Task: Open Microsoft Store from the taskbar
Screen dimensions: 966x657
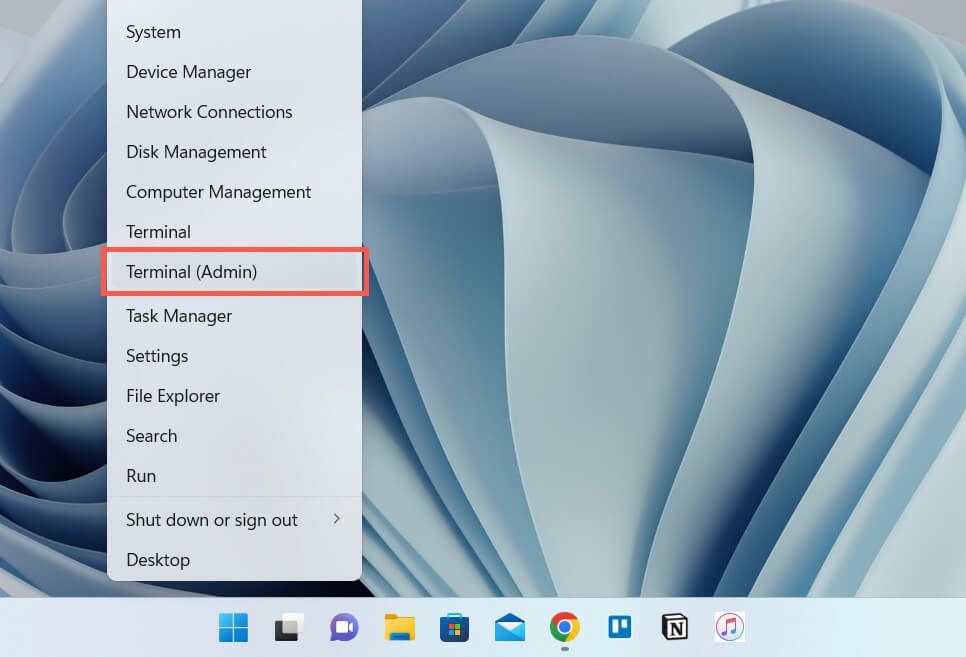Action: pos(455,628)
